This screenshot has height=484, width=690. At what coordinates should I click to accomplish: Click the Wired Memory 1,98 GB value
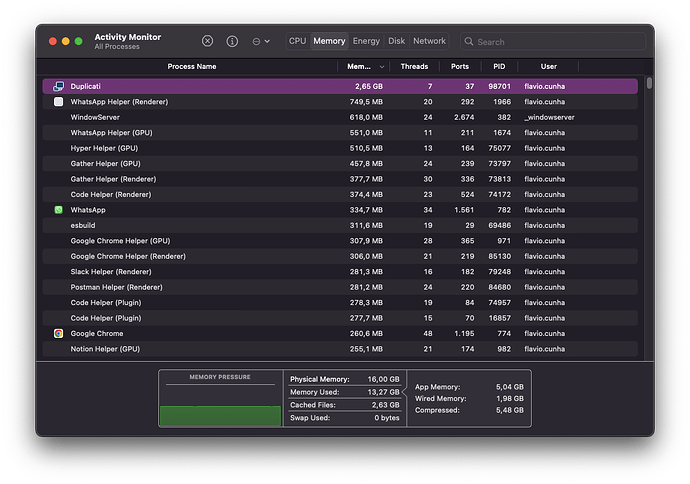click(510, 398)
